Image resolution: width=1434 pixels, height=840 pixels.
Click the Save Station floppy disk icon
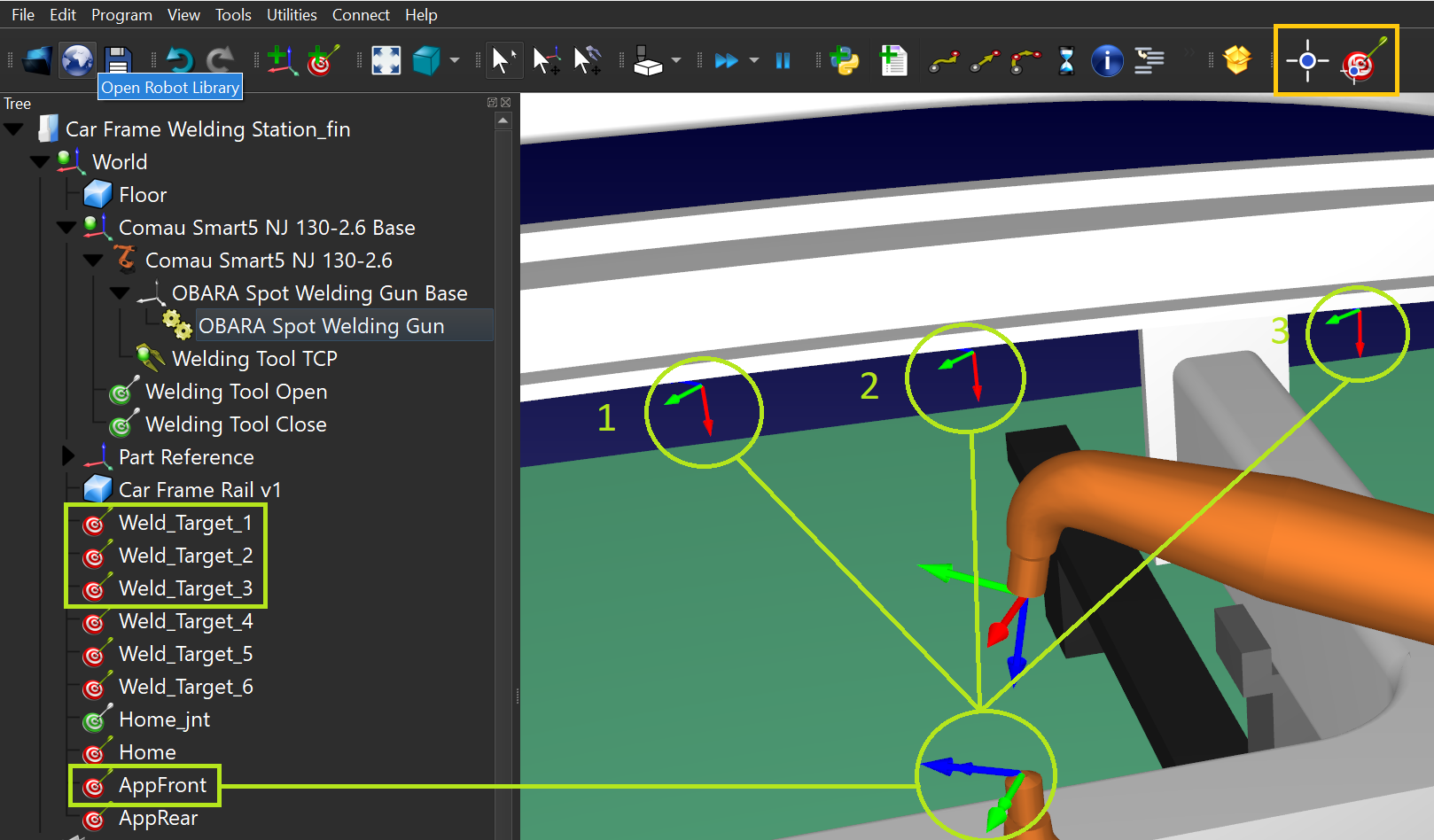(118, 60)
